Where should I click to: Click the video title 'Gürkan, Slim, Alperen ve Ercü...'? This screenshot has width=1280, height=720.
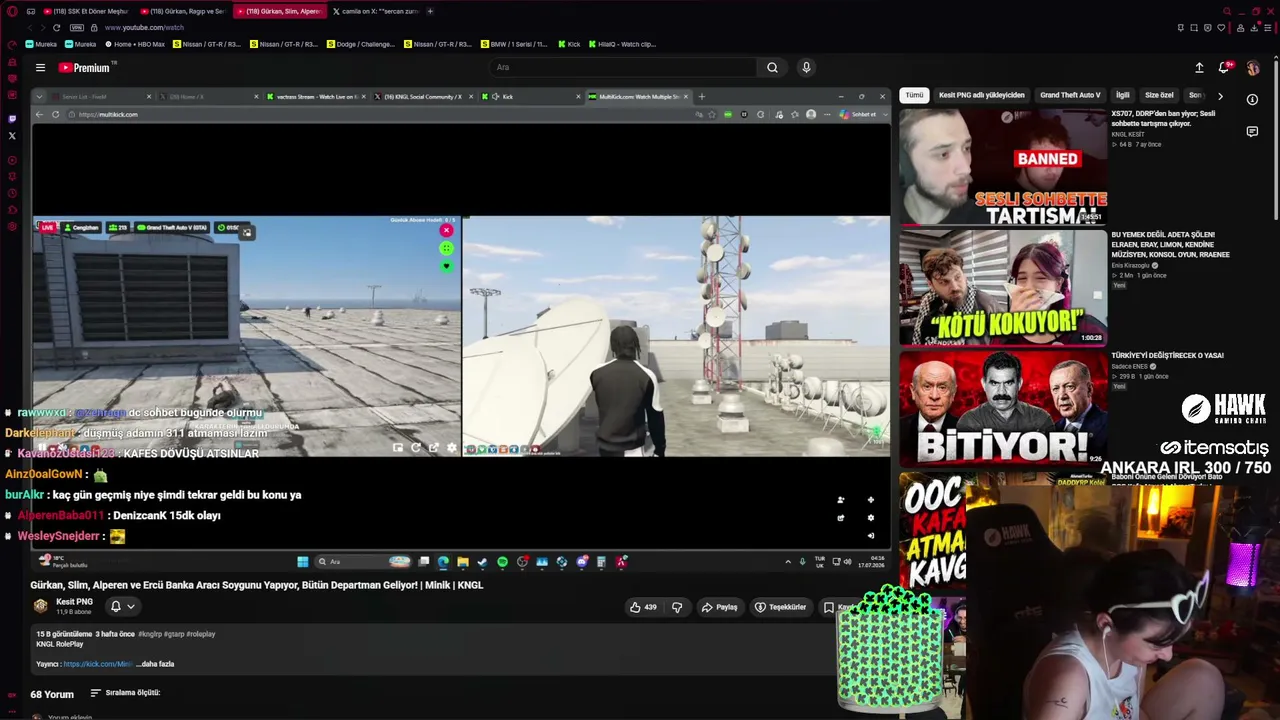[x=257, y=585]
